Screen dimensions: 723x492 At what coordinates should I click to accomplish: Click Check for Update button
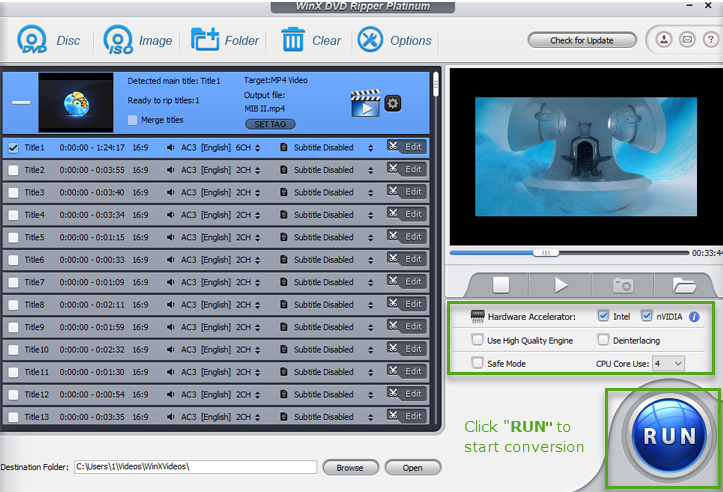[582, 40]
